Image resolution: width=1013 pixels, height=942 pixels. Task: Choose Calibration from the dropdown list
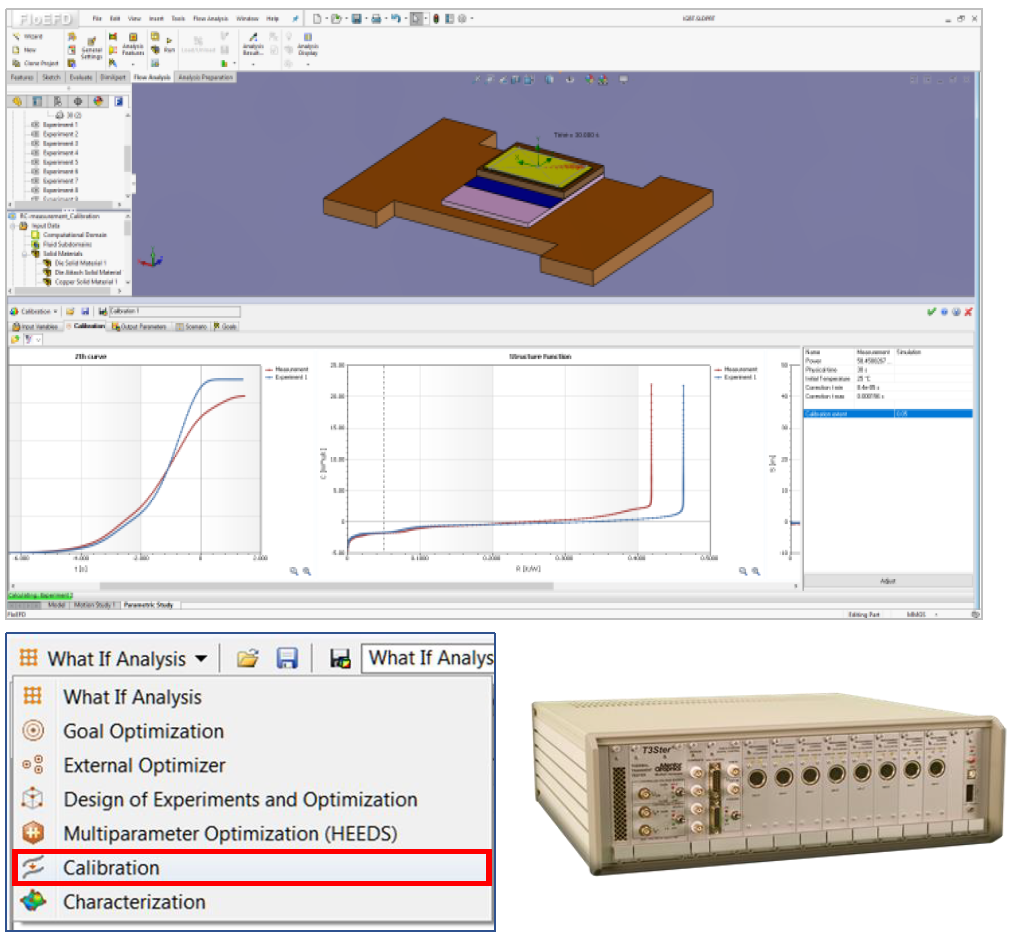click(x=252, y=867)
